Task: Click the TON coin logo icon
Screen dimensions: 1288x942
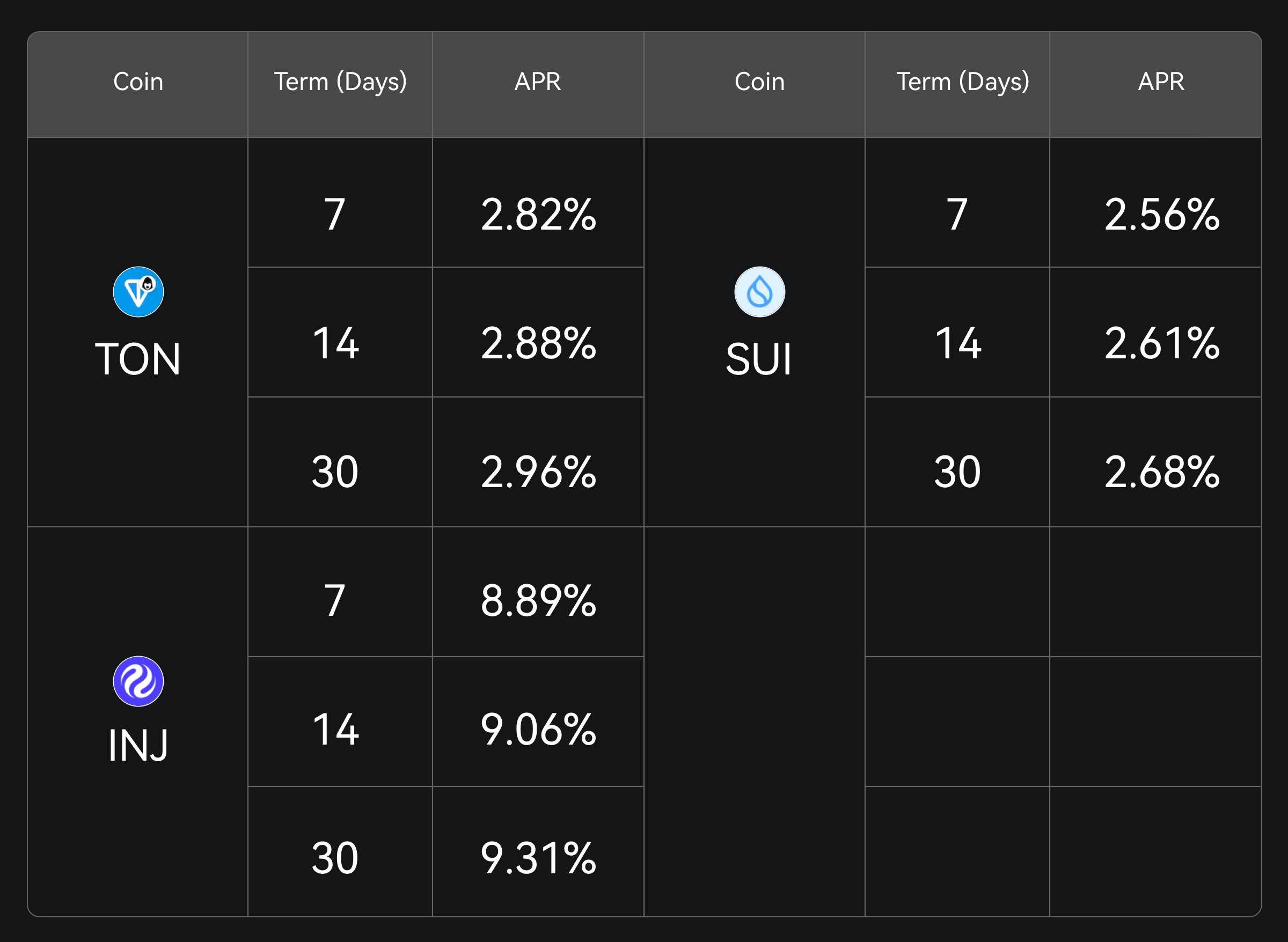Action: click(x=138, y=292)
